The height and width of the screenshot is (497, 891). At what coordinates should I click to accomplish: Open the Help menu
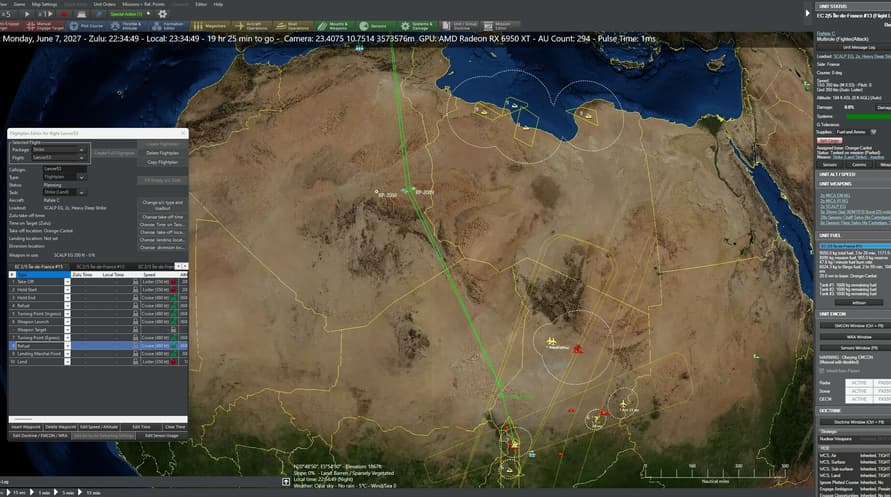(x=218, y=4)
